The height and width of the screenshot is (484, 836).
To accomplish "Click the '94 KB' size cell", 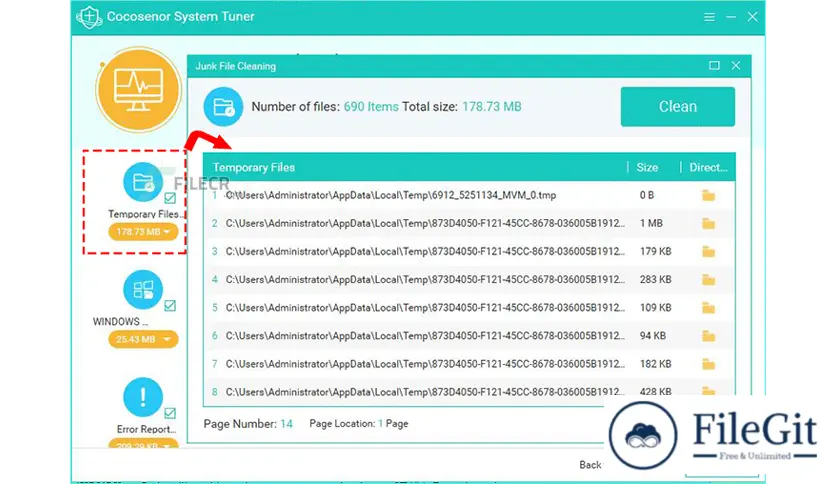I will pyautogui.click(x=653, y=336).
